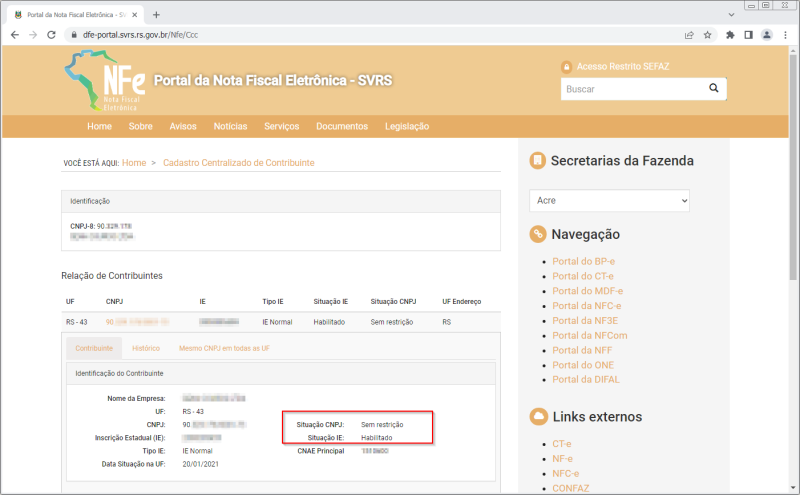Bookmark page with the star icon

click(x=707, y=35)
